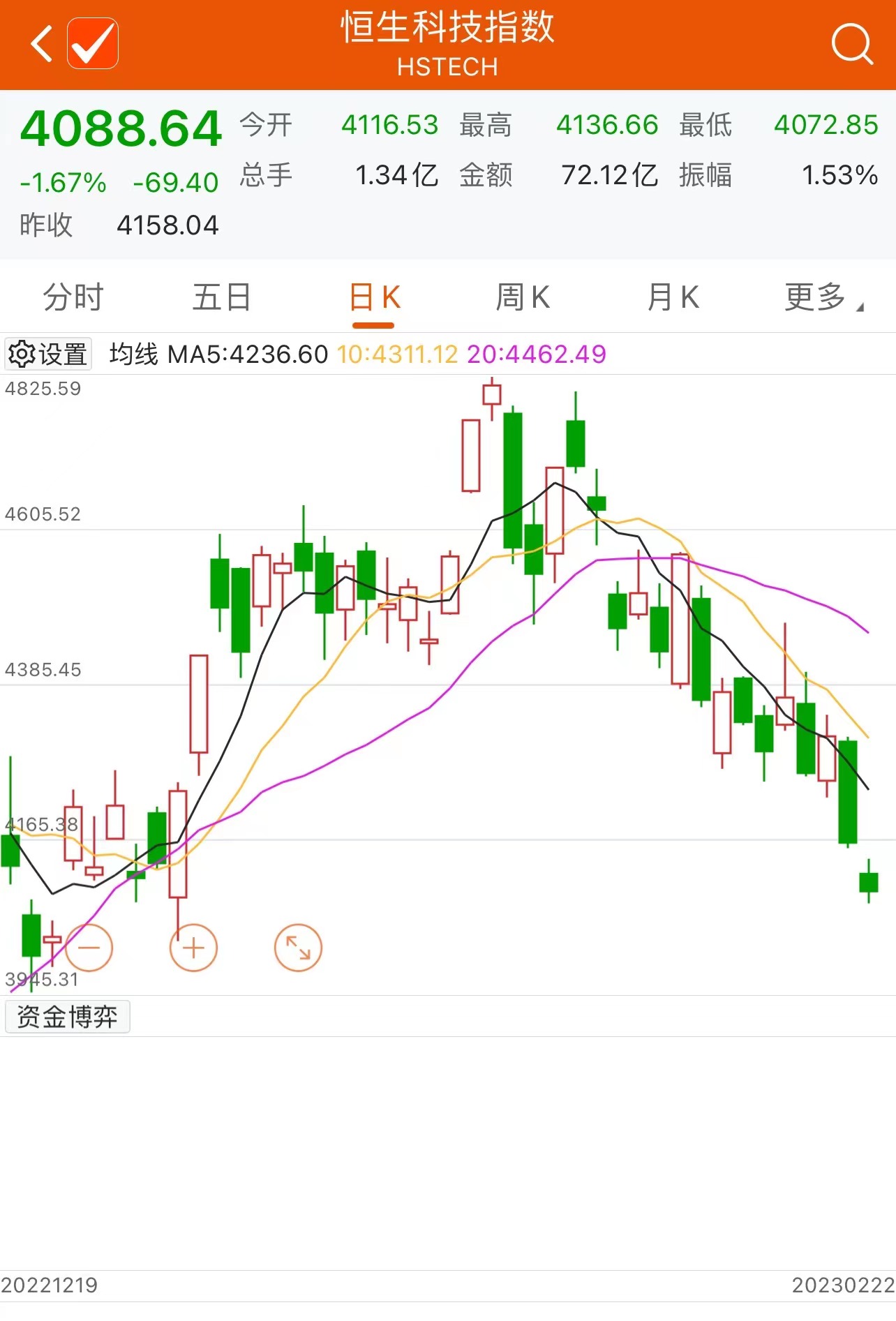Select the 日K tab
The width and height of the screenshot is (896, 1321).
(x=374, y=298)
